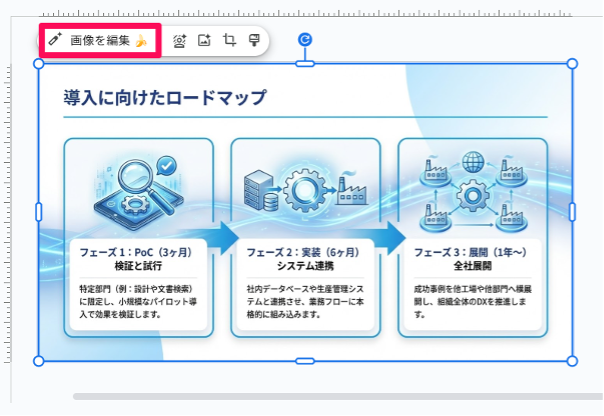Select the remove background person icon

(x=180, y=41)
